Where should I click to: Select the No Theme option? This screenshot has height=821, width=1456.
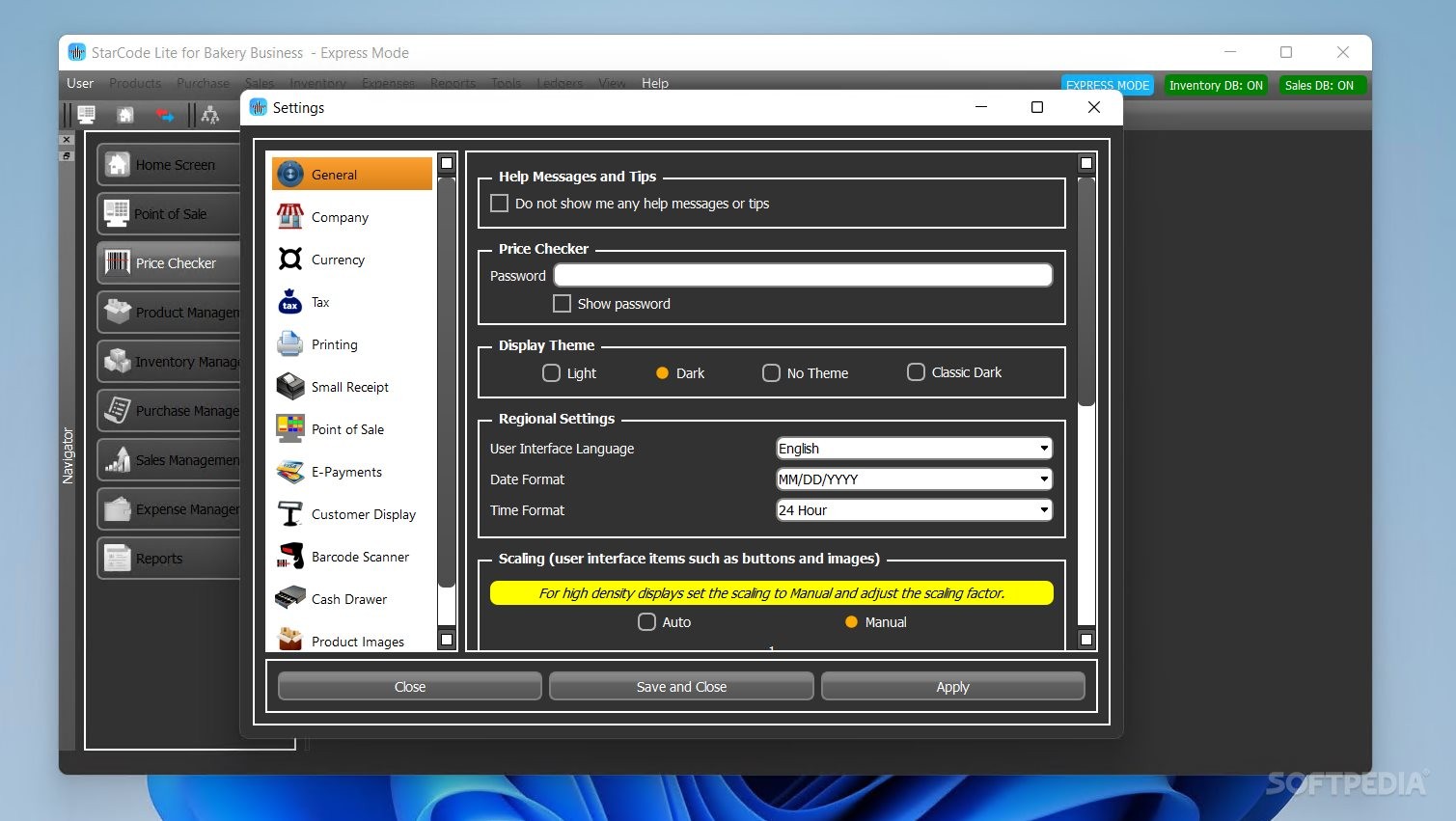point(771,372)
